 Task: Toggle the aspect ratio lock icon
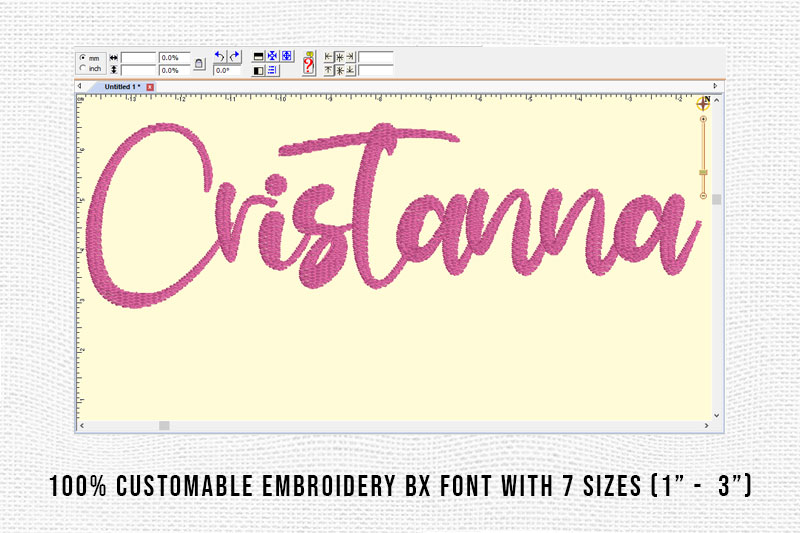(x=199, y=64)
